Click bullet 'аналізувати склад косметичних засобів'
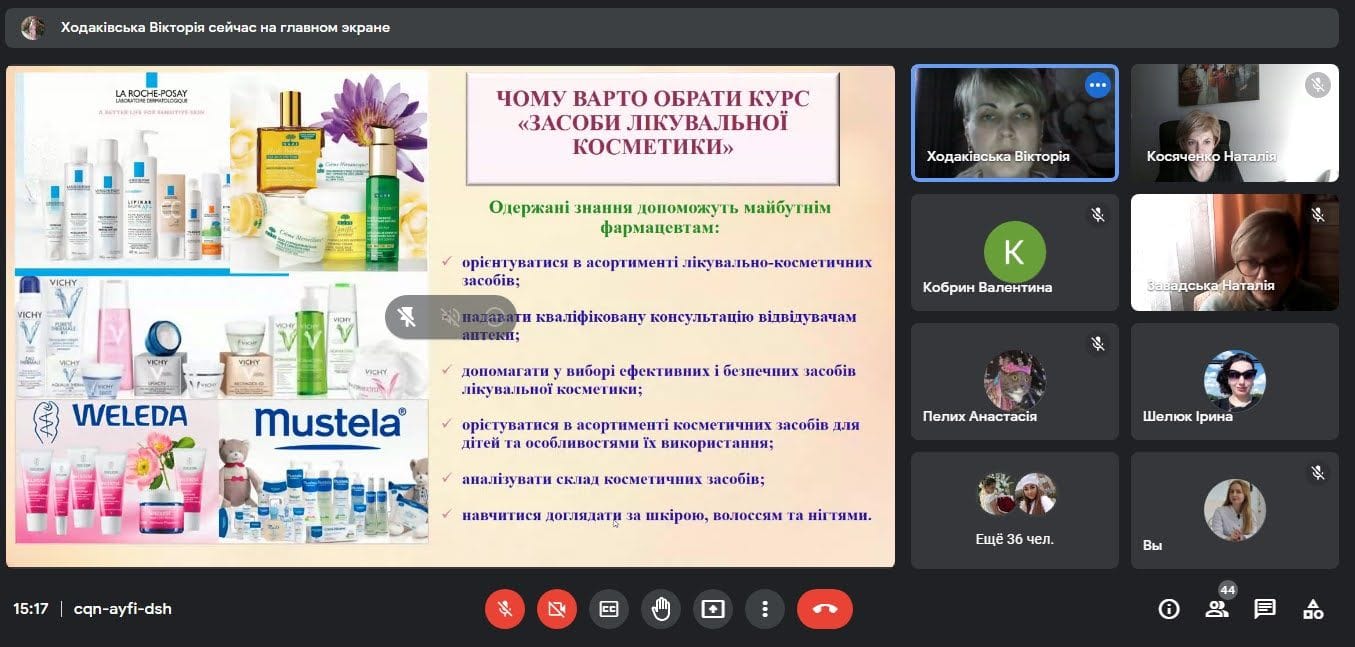1355x647 pixels. click(613, 479)
